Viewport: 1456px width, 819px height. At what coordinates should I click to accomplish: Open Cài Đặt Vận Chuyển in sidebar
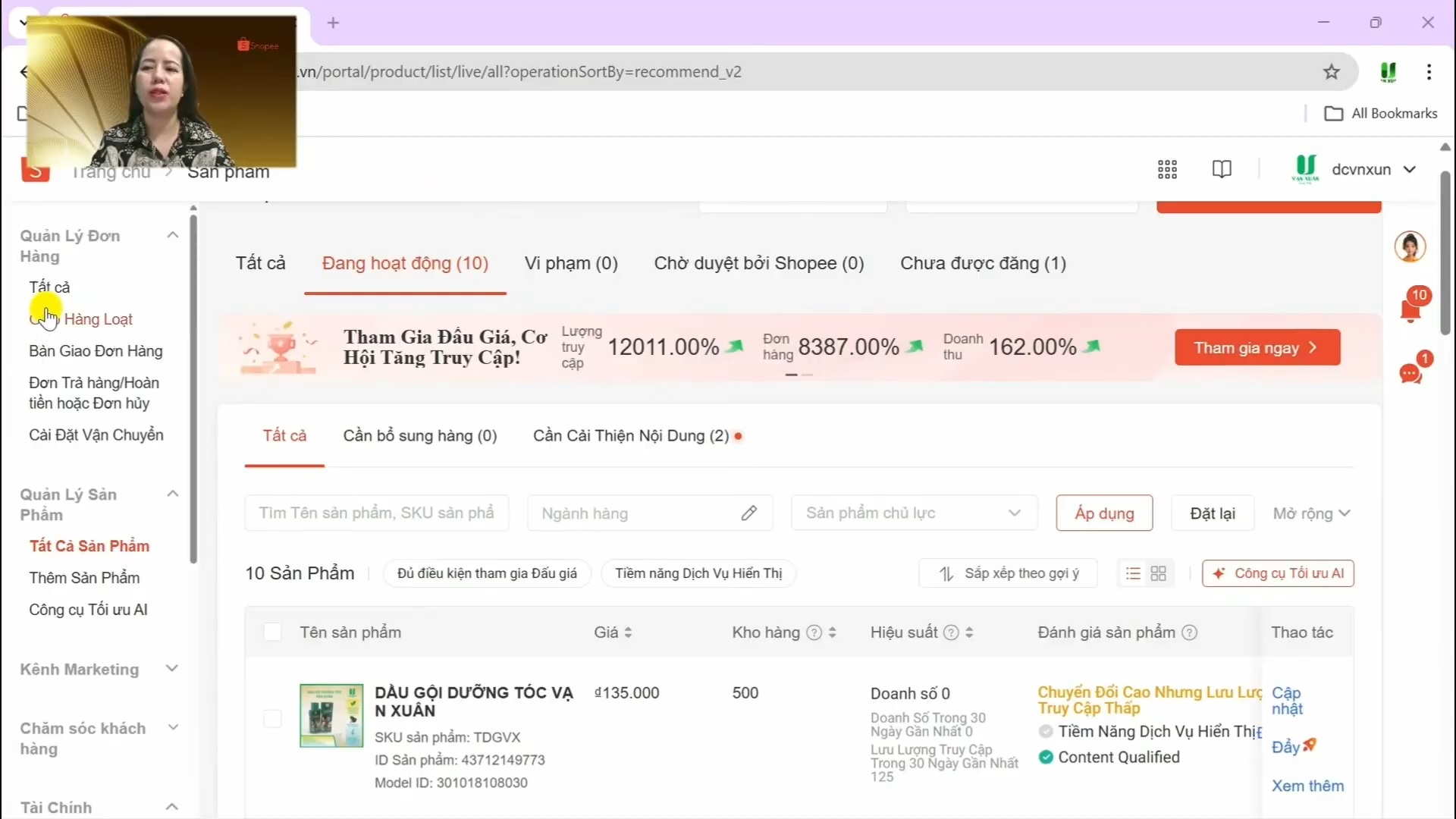click(x=96, y=435)
